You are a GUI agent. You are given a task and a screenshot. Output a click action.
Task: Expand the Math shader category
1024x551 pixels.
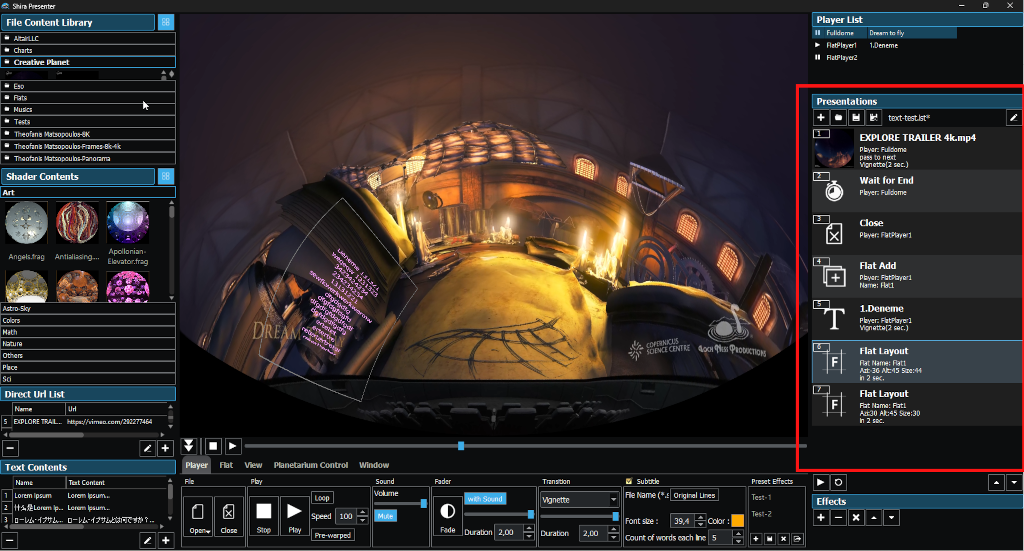88,332
